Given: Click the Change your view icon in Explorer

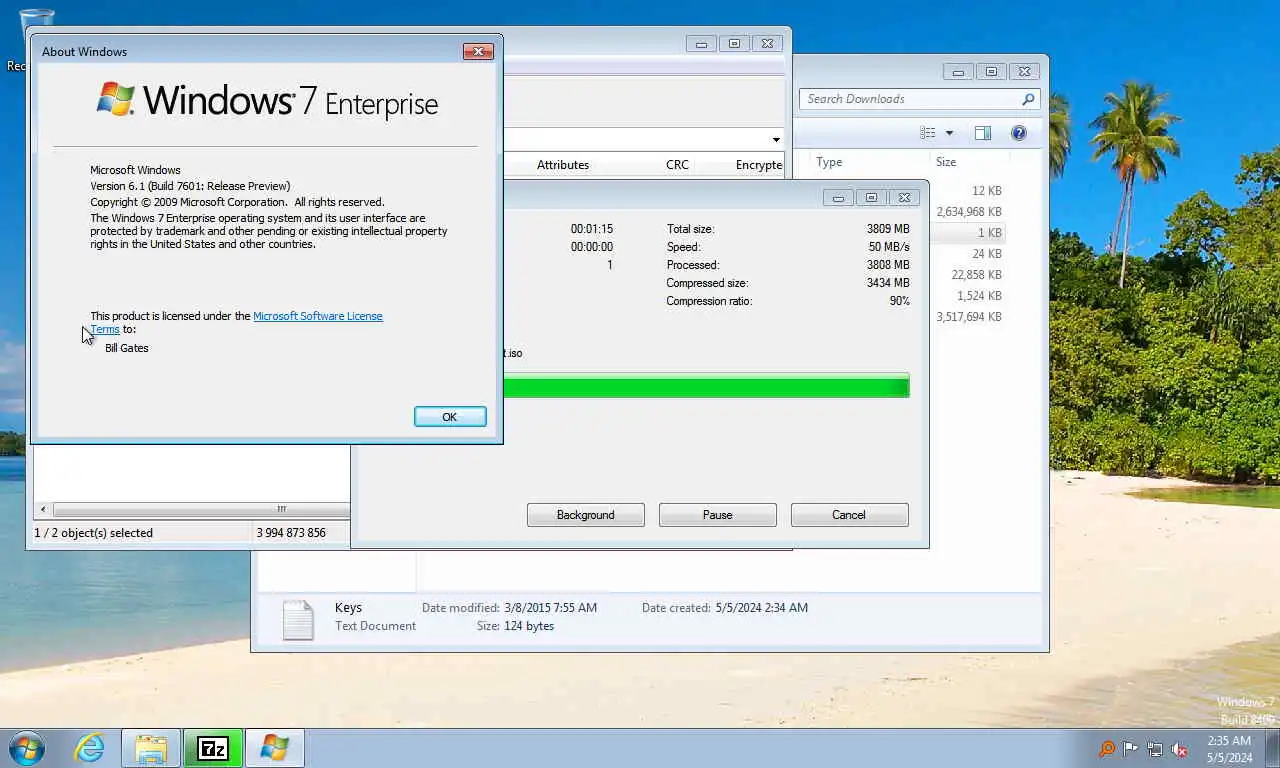Looking at the screenshot, I should (928, 133).
